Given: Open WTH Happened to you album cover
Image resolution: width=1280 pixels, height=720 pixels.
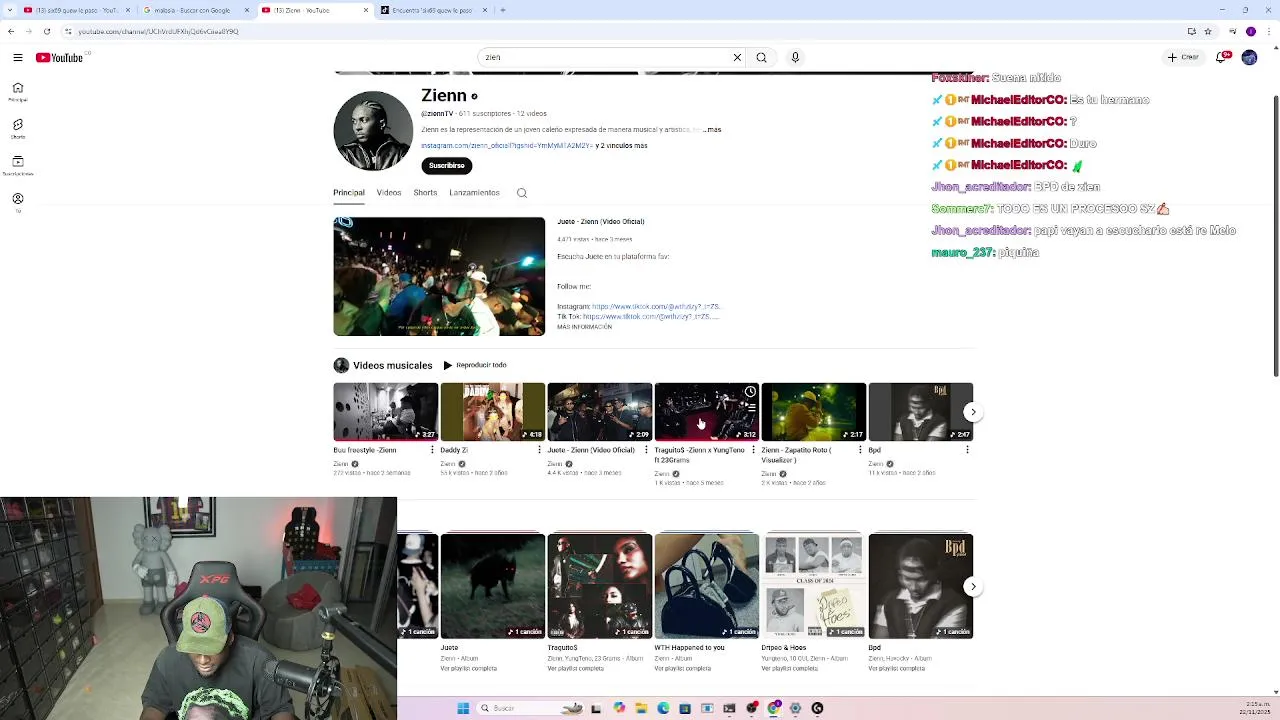Looking at the screenshot, I should coord(707,586).
